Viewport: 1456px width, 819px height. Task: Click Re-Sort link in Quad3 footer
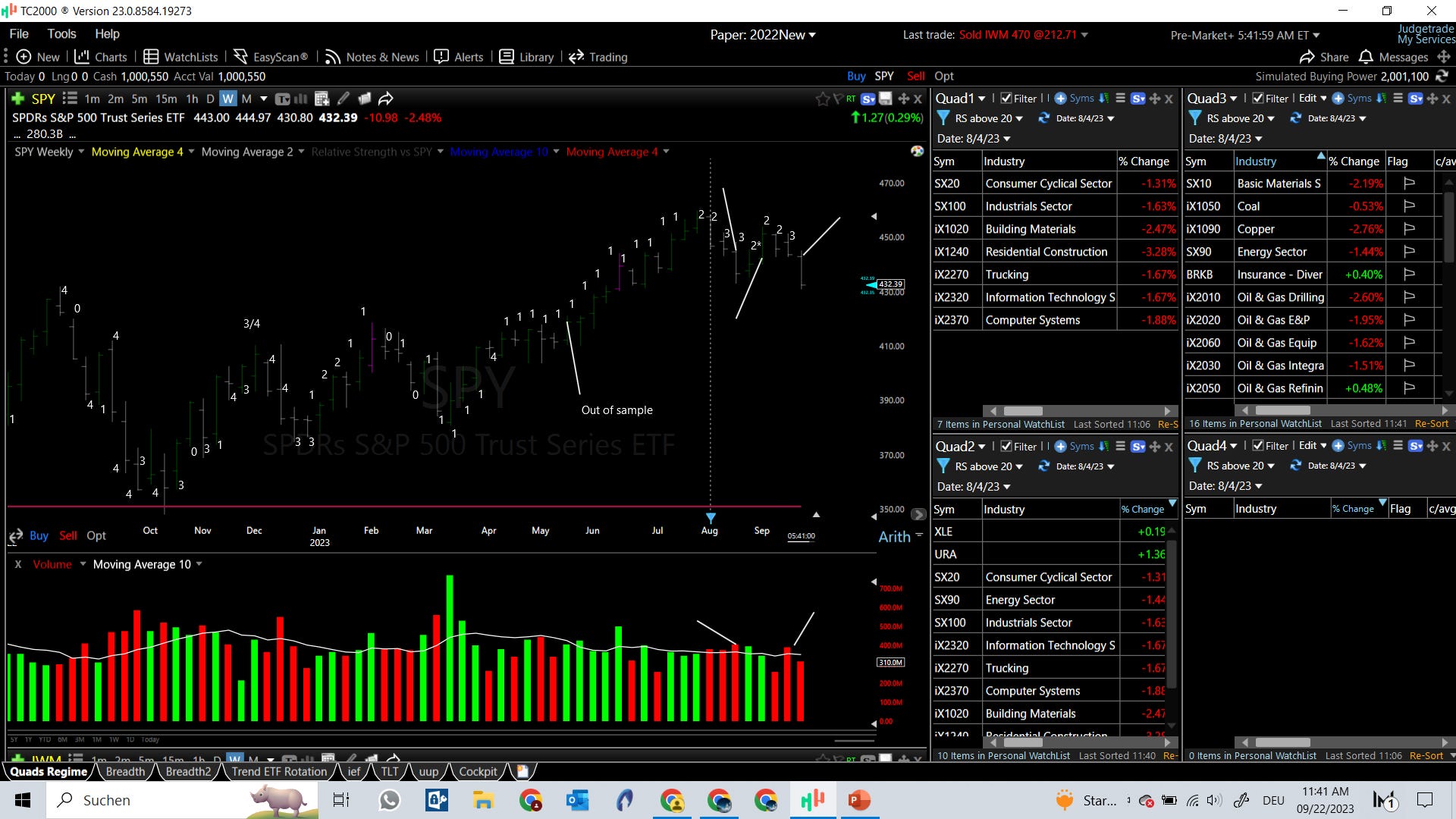pyautogui.click(x=1432, y=424)
